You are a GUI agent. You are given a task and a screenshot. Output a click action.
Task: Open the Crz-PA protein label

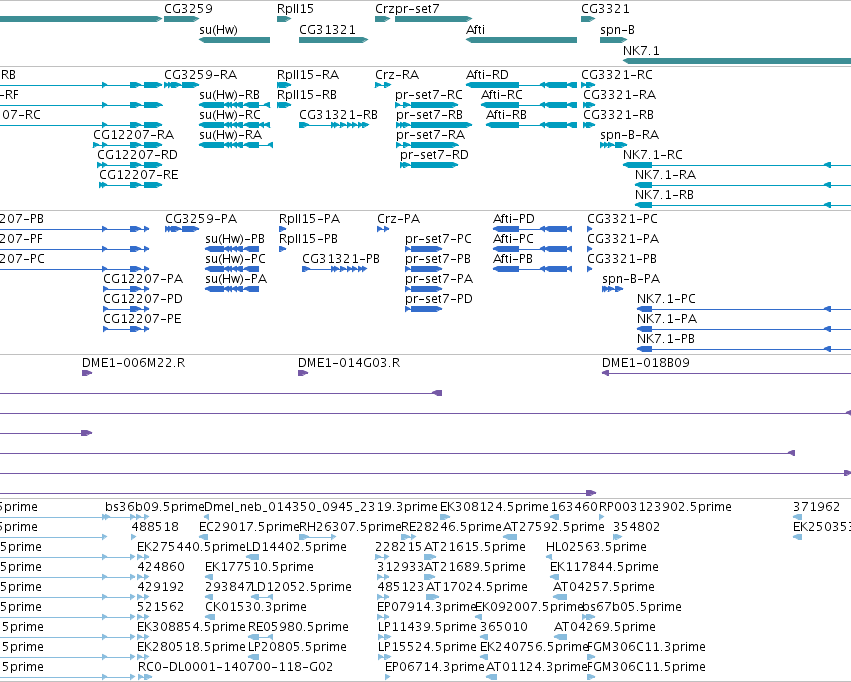tap(398, 219)
